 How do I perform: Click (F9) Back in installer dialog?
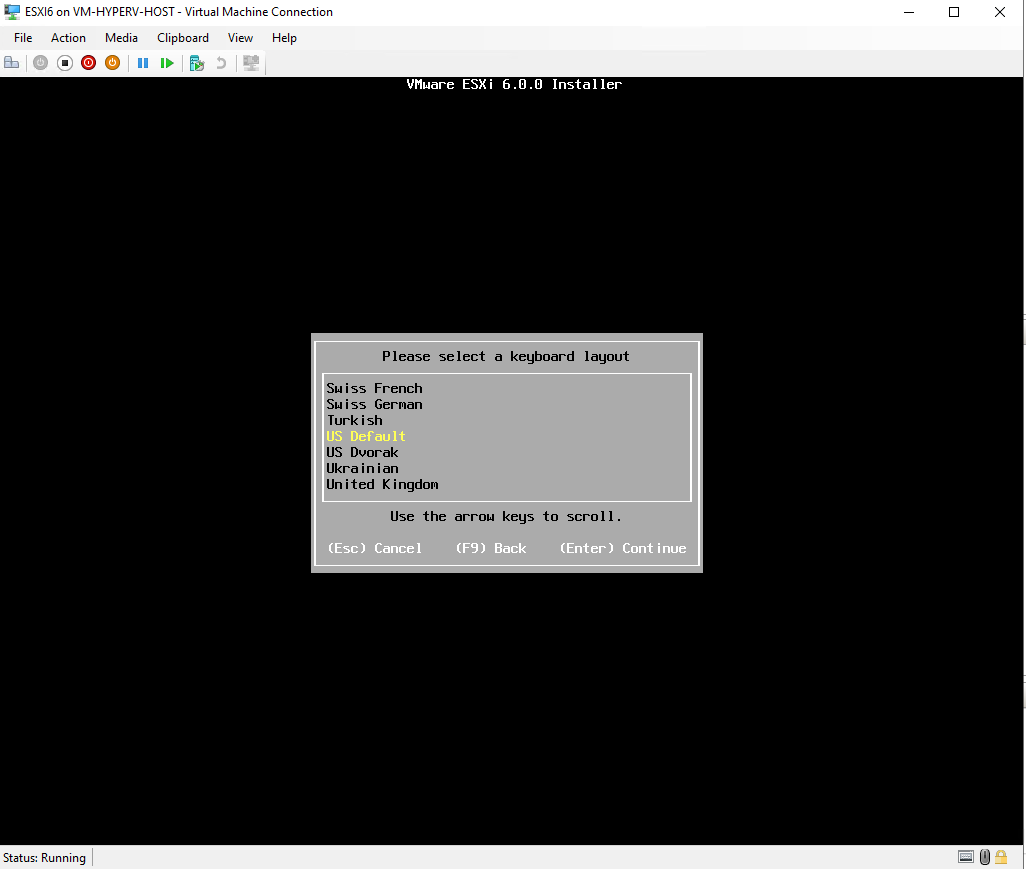pos(491,548)
